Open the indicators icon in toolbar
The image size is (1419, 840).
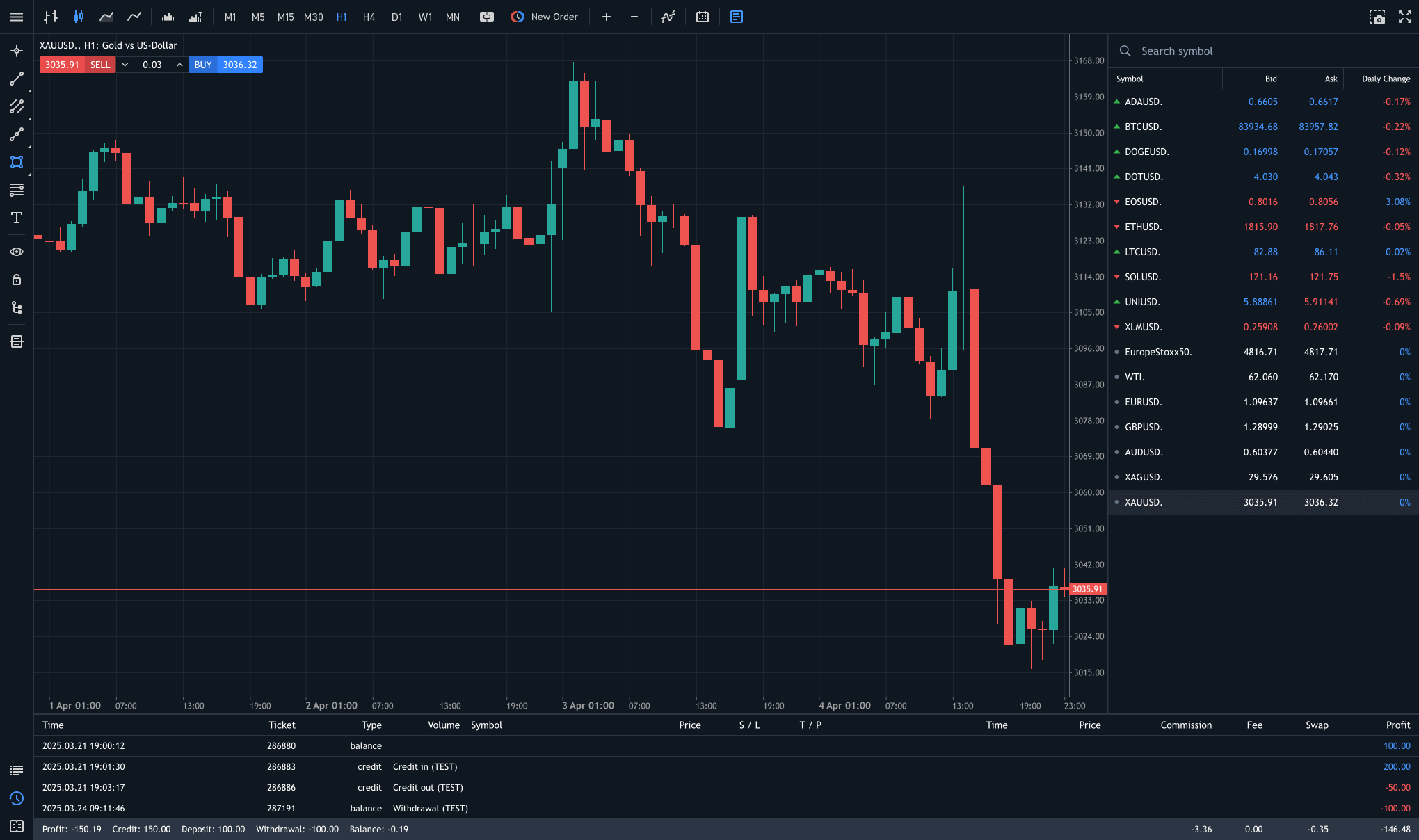click(668, 17)
